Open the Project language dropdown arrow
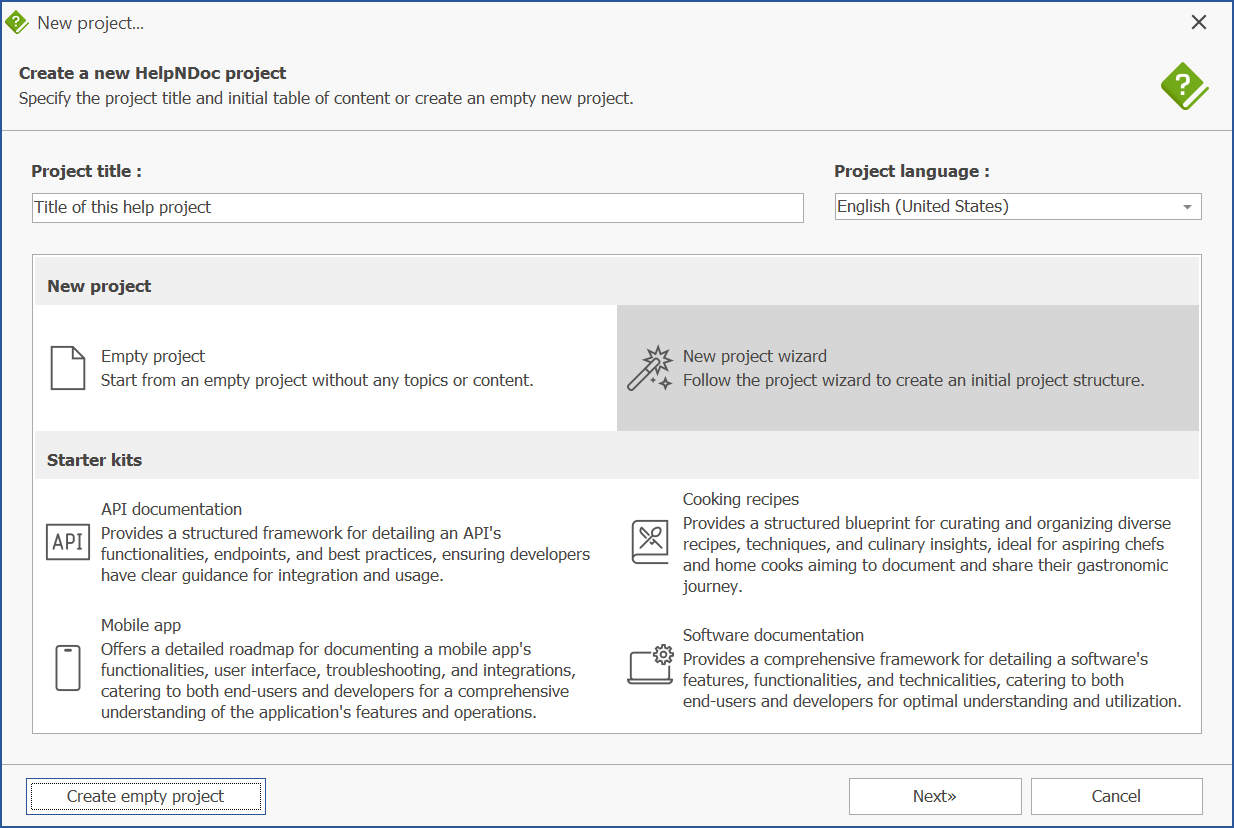The width and height of the screenshot is (1234, 828). 1187,207
